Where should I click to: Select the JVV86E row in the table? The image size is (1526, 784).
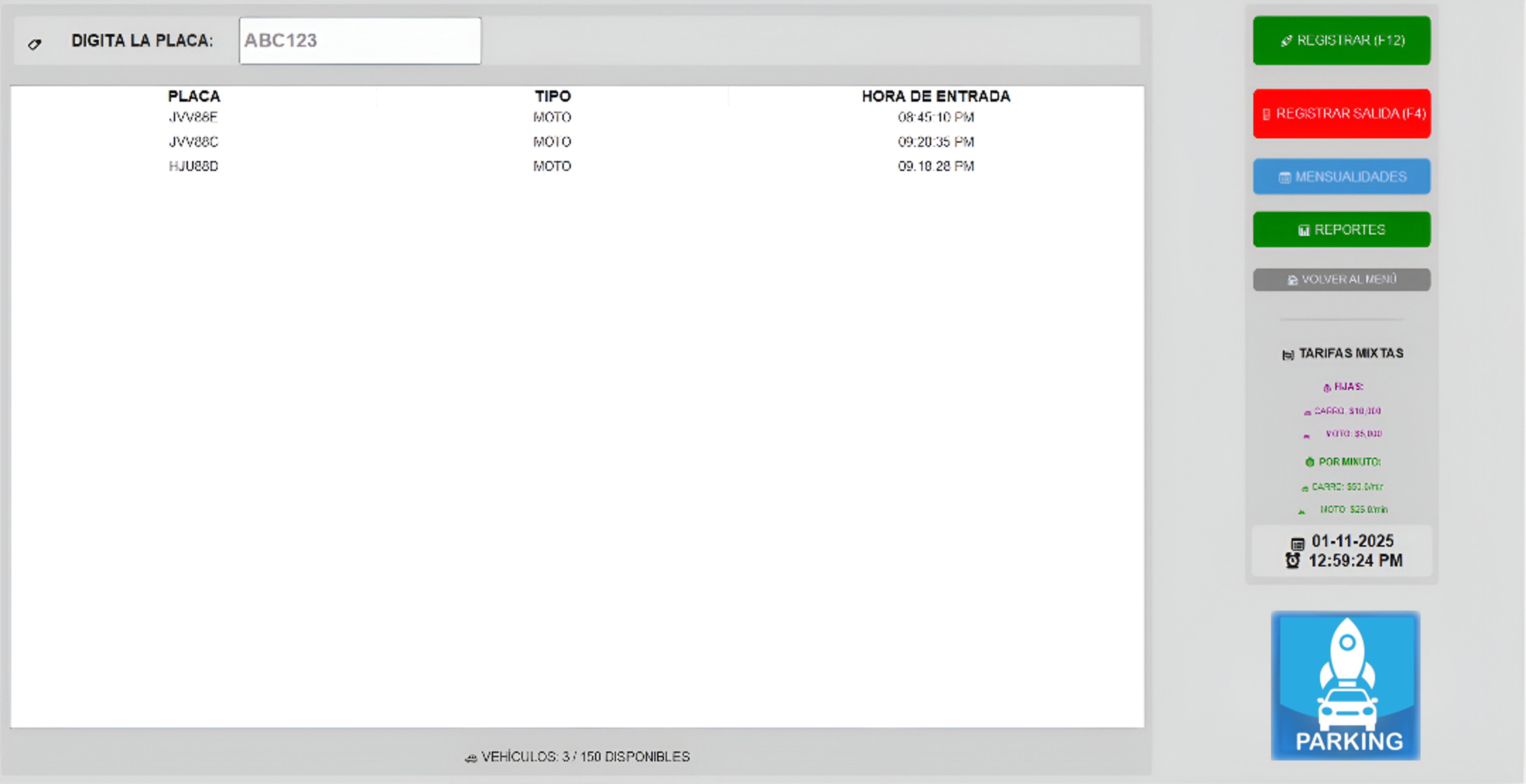click(193, 117)
